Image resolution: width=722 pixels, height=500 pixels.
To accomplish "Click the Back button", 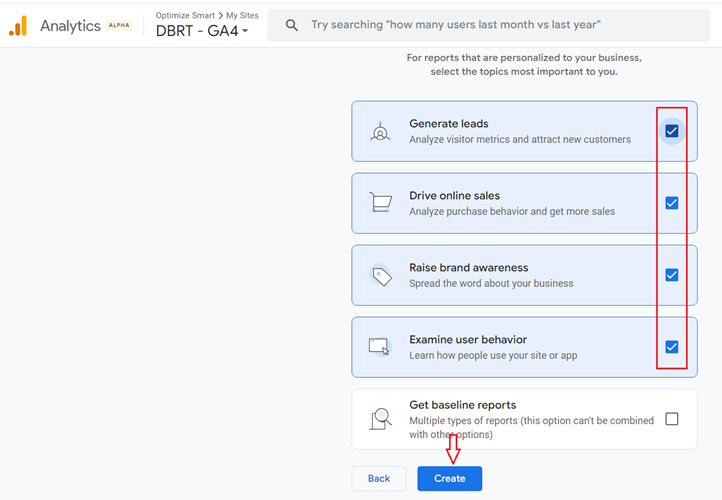I will pos(379,478).
